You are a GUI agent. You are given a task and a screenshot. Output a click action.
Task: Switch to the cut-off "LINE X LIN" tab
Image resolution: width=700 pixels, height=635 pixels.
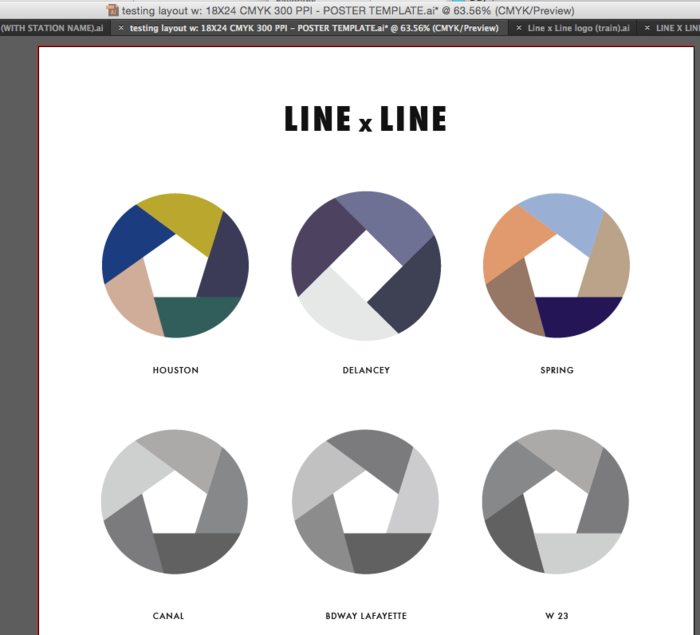pyautogui.click(x=677, y=28)
